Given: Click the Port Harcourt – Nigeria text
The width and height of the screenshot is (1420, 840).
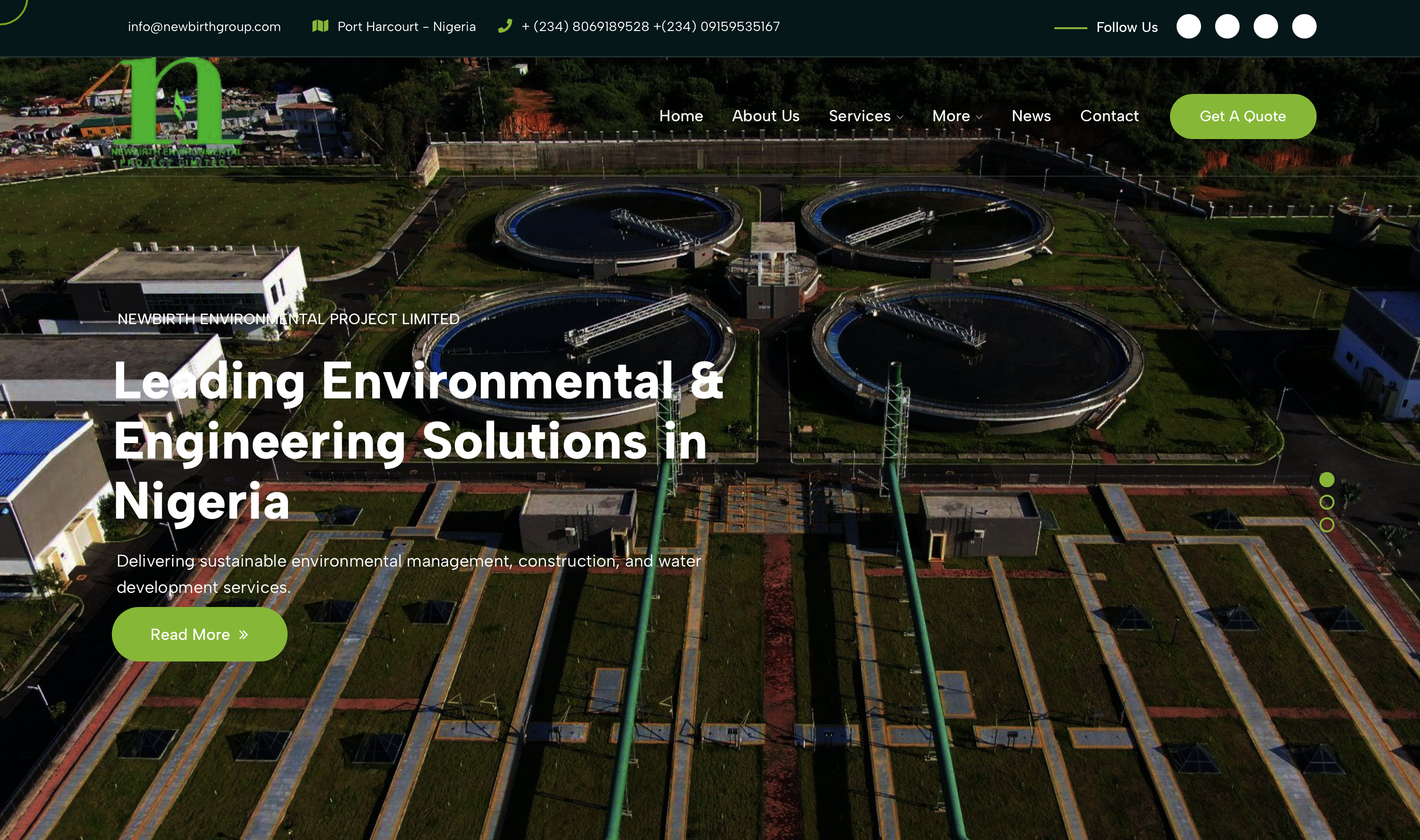Looking at the screenshot, I should pos(406,27).
